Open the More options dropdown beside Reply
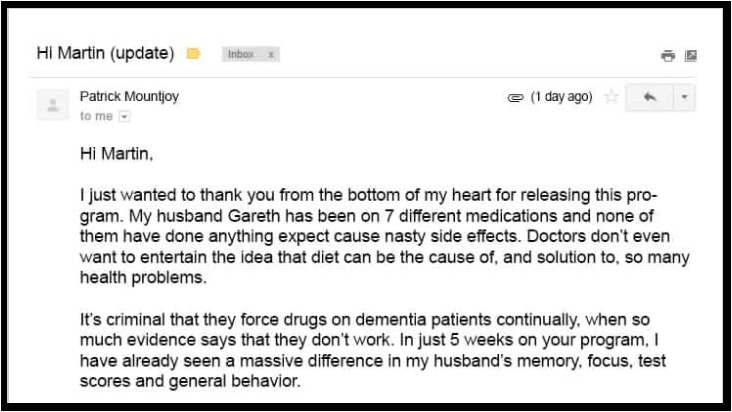The width and height of the screenshot is (732, 412). (684, 97)
